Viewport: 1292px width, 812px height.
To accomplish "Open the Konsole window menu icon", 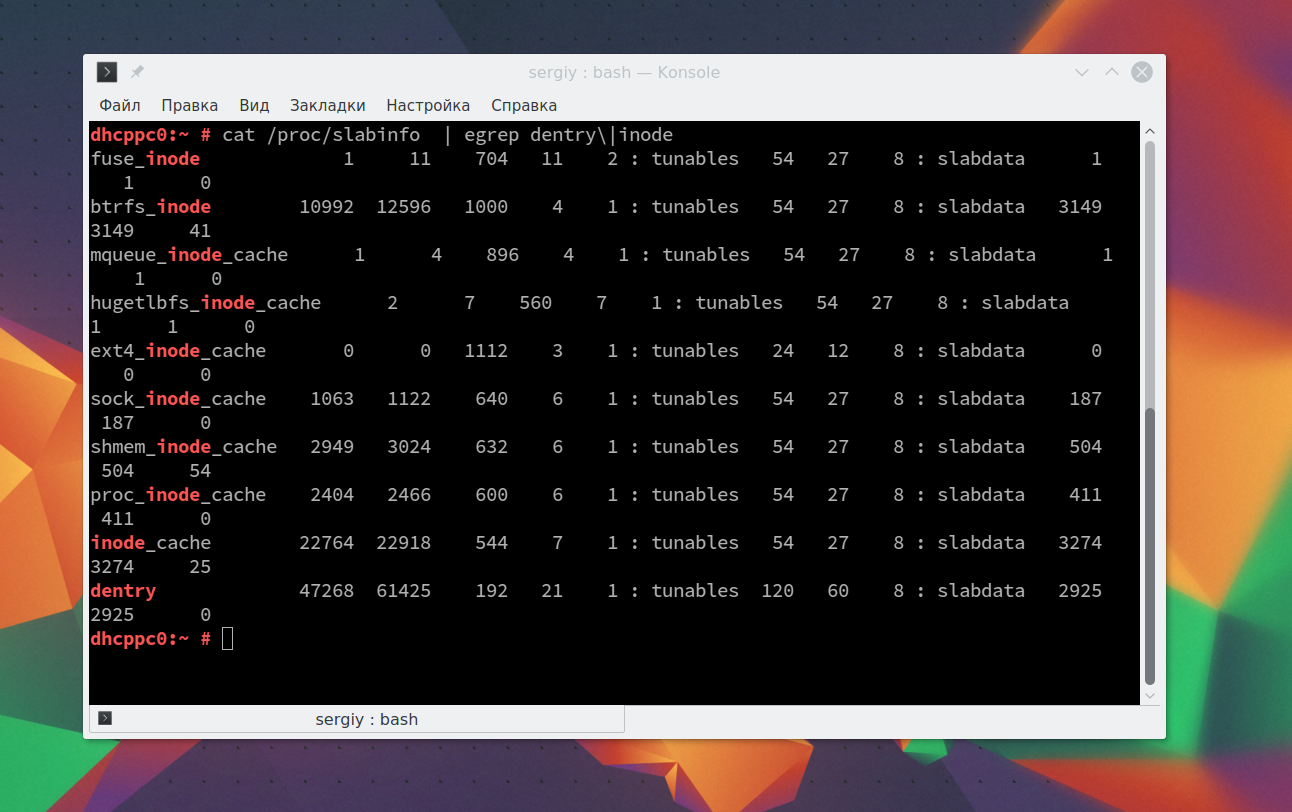I will (x=107, y=72).
